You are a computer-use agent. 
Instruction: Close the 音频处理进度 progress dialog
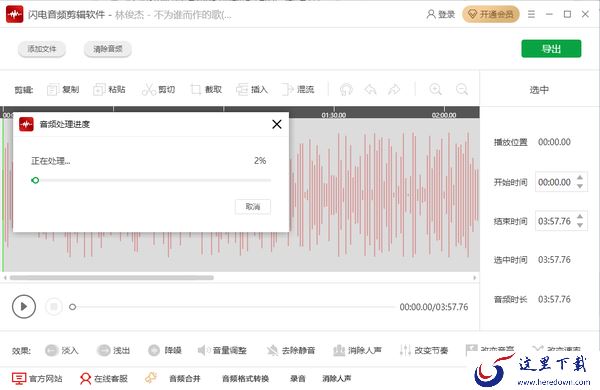click(x=277, y=124)
